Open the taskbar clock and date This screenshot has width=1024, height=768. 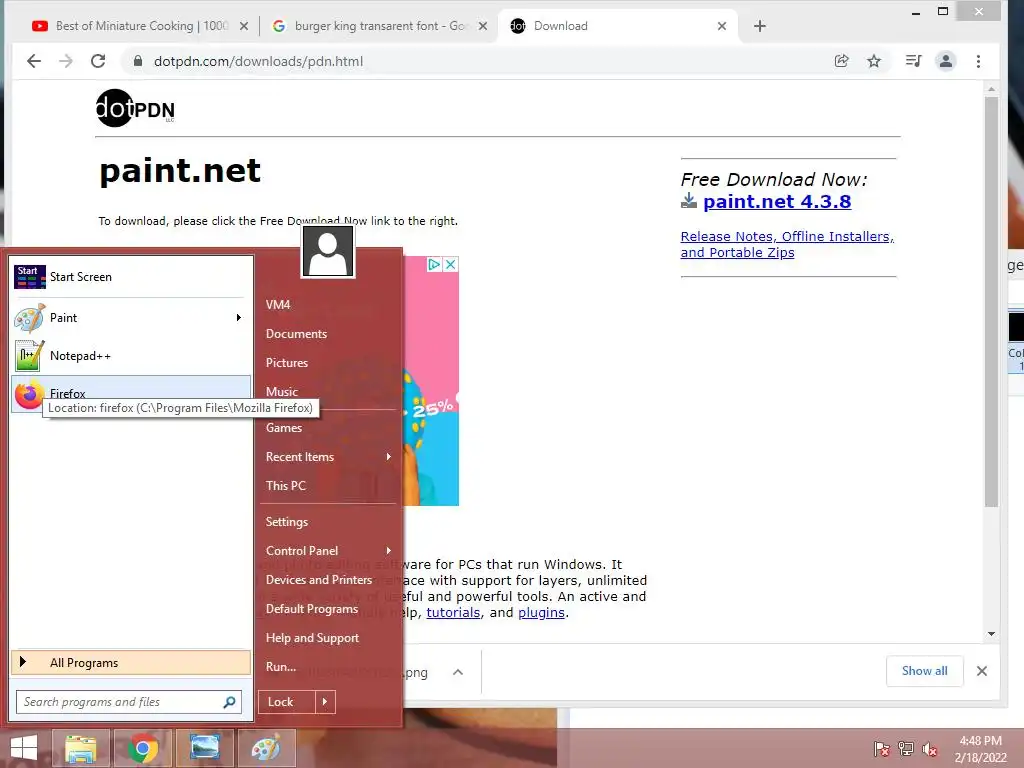click(x=980, y=749)
